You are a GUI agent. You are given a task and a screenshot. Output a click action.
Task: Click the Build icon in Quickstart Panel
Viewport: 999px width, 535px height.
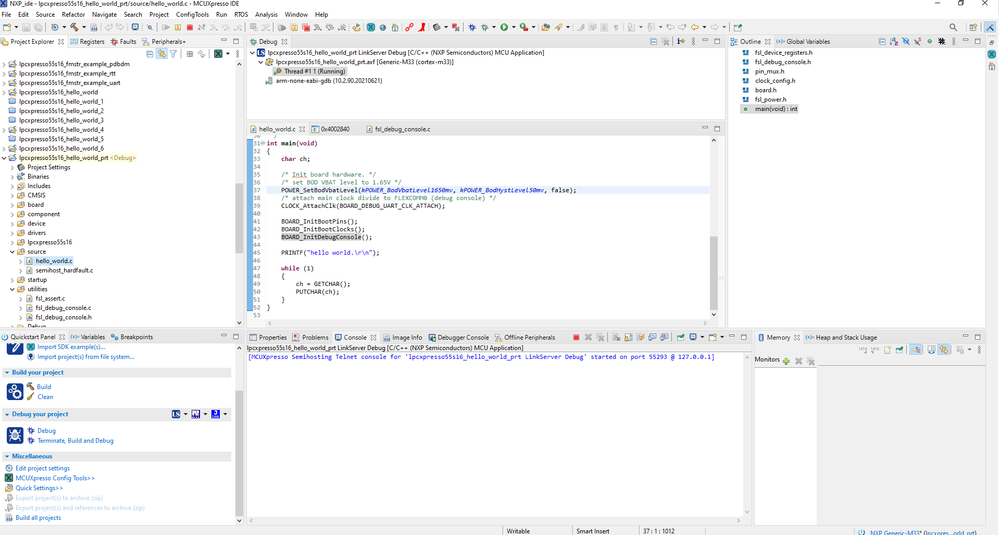click(15, 392)
